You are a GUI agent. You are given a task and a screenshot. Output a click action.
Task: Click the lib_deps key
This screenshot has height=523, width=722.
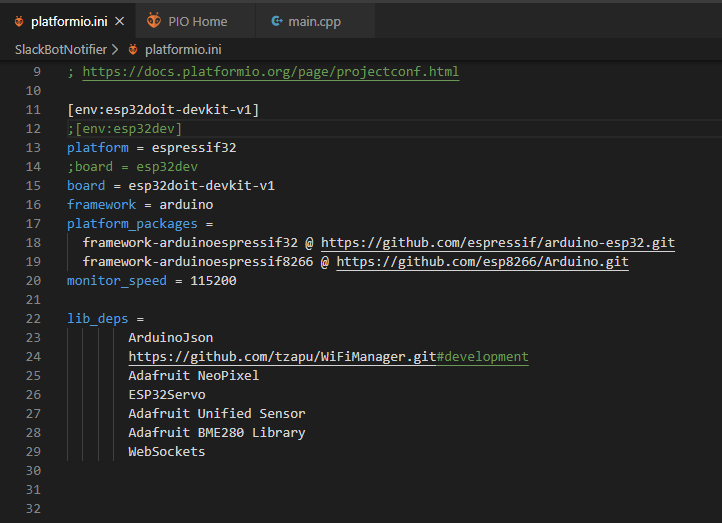98,319
